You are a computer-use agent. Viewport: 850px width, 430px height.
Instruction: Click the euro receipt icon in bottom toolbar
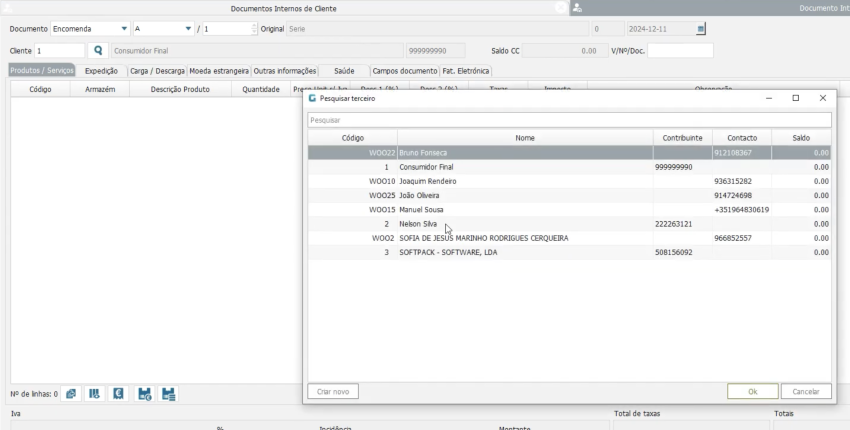tap(118, 394)
